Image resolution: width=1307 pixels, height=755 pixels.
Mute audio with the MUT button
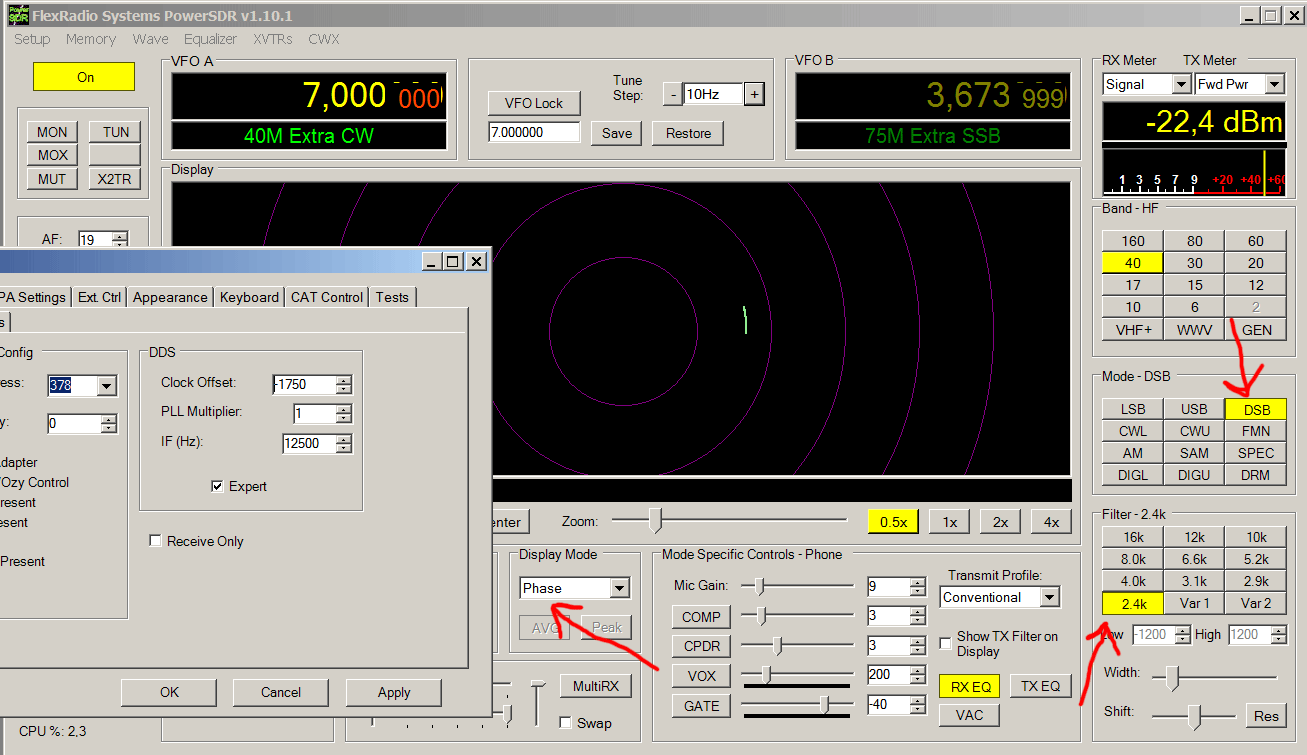(x=53, y=179)
